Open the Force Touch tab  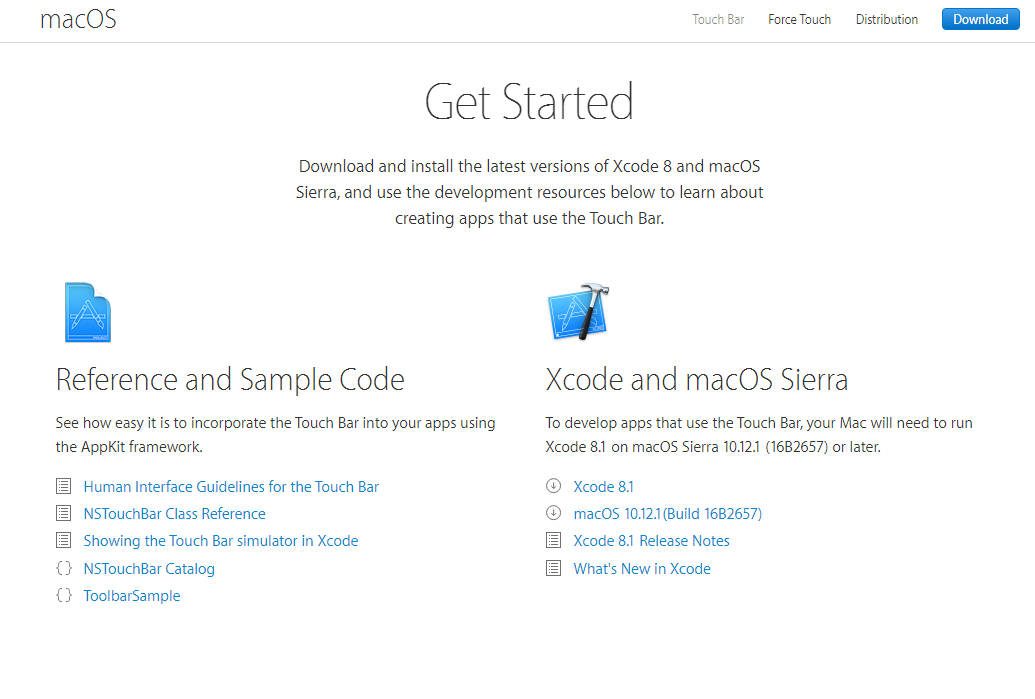(799, 19)
